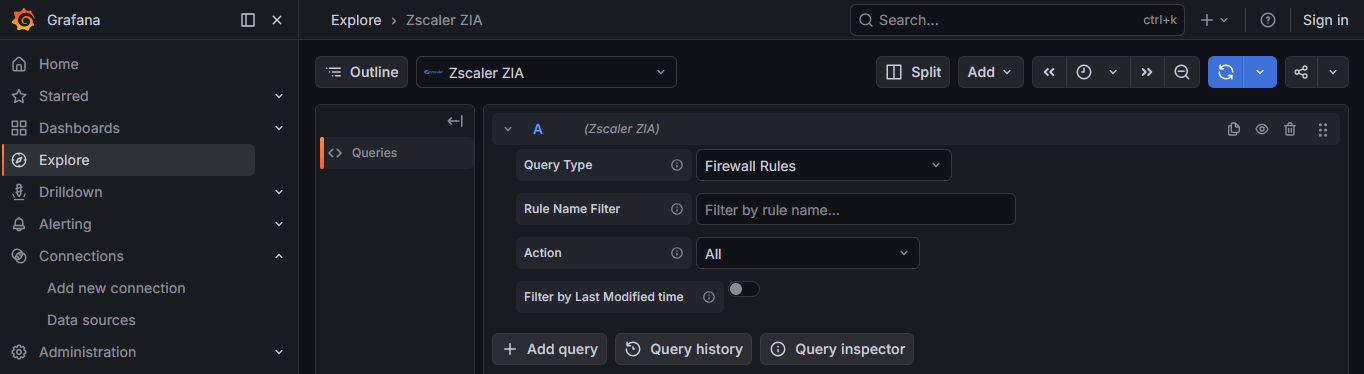Select Queries in the outline
Viewport: 1364px width, 374px height.
(x=397, y=153)
